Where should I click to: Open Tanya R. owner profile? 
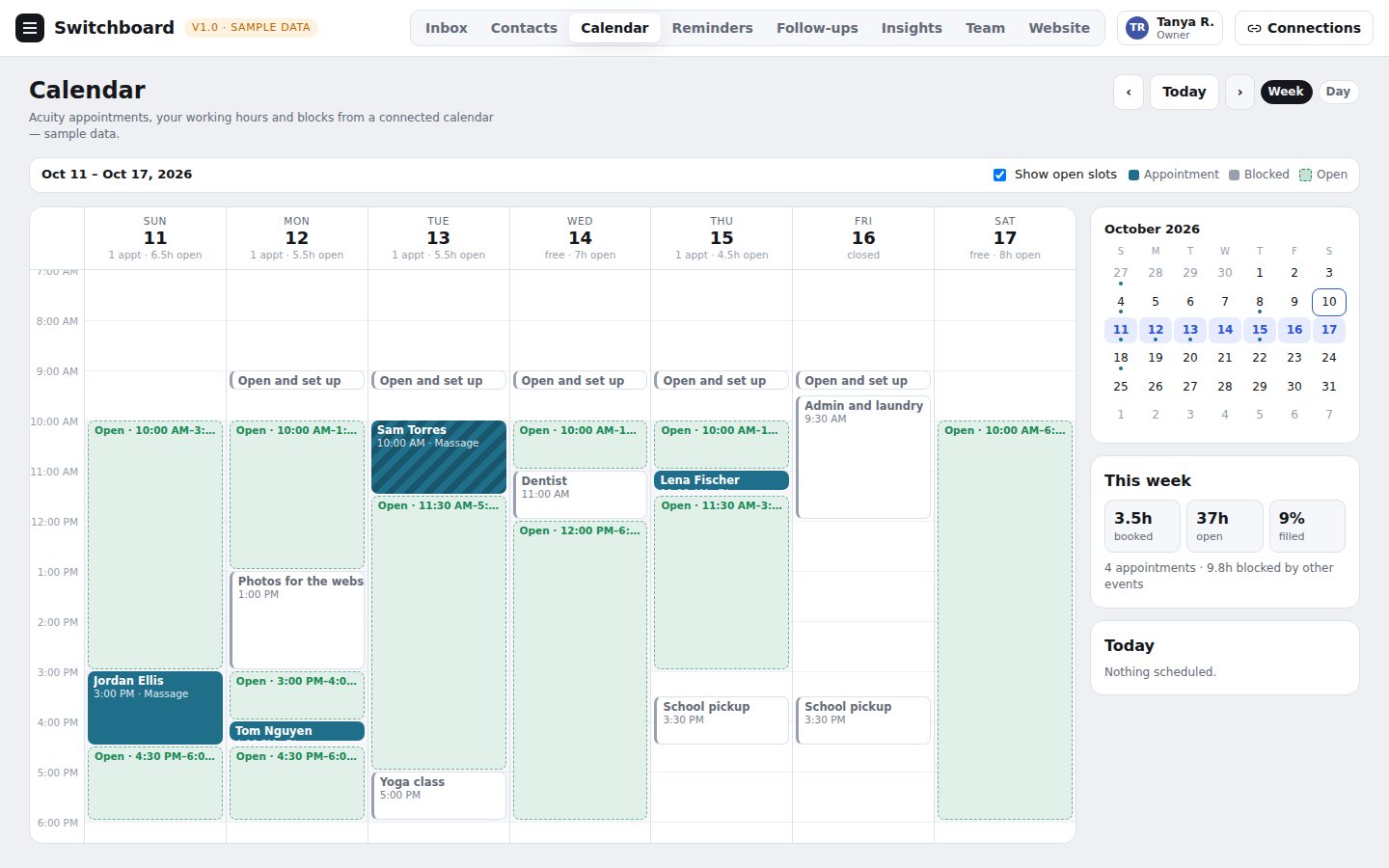point(1170,28)
